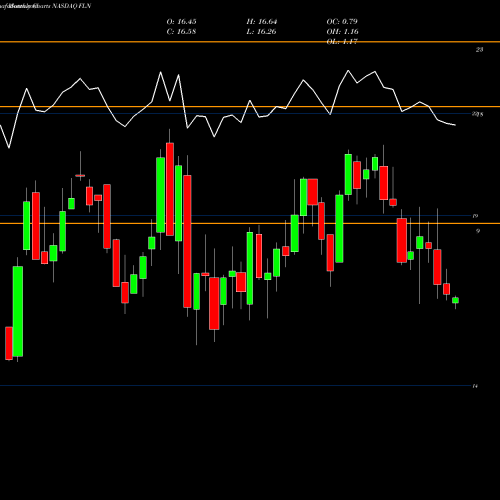Click the OH: 1.16 reading
500x500 pixels.
click(x=342, y=32)
